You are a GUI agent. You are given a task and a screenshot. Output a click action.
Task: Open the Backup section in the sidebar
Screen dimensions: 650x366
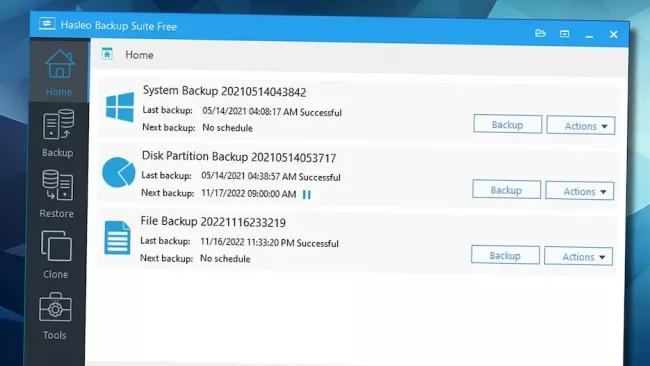(x=58, y=133)
